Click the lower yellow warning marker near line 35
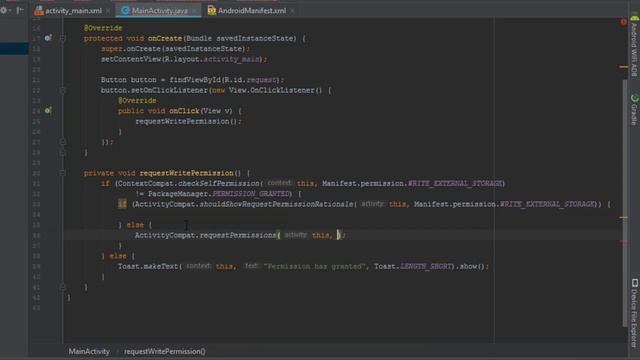This screenshot has width=640, height=360. [x=624, y=217]
